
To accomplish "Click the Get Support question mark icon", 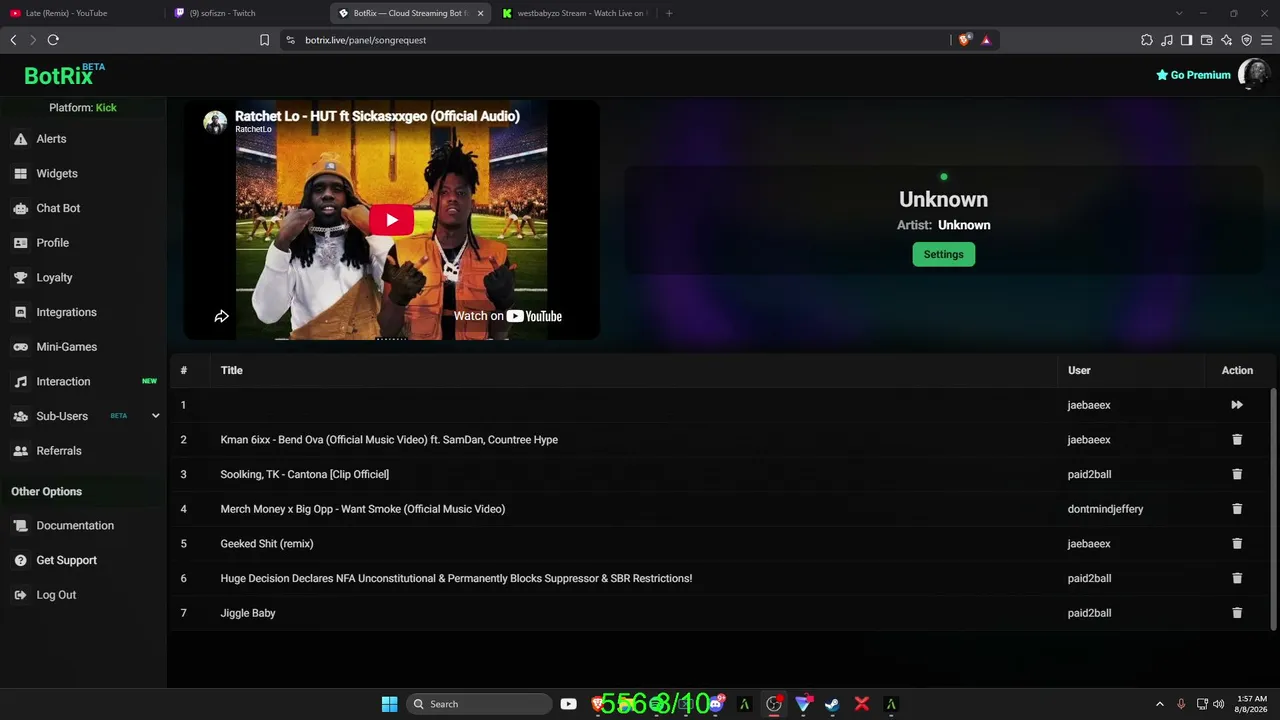I will pyautogui.click(x=20, y=560).
